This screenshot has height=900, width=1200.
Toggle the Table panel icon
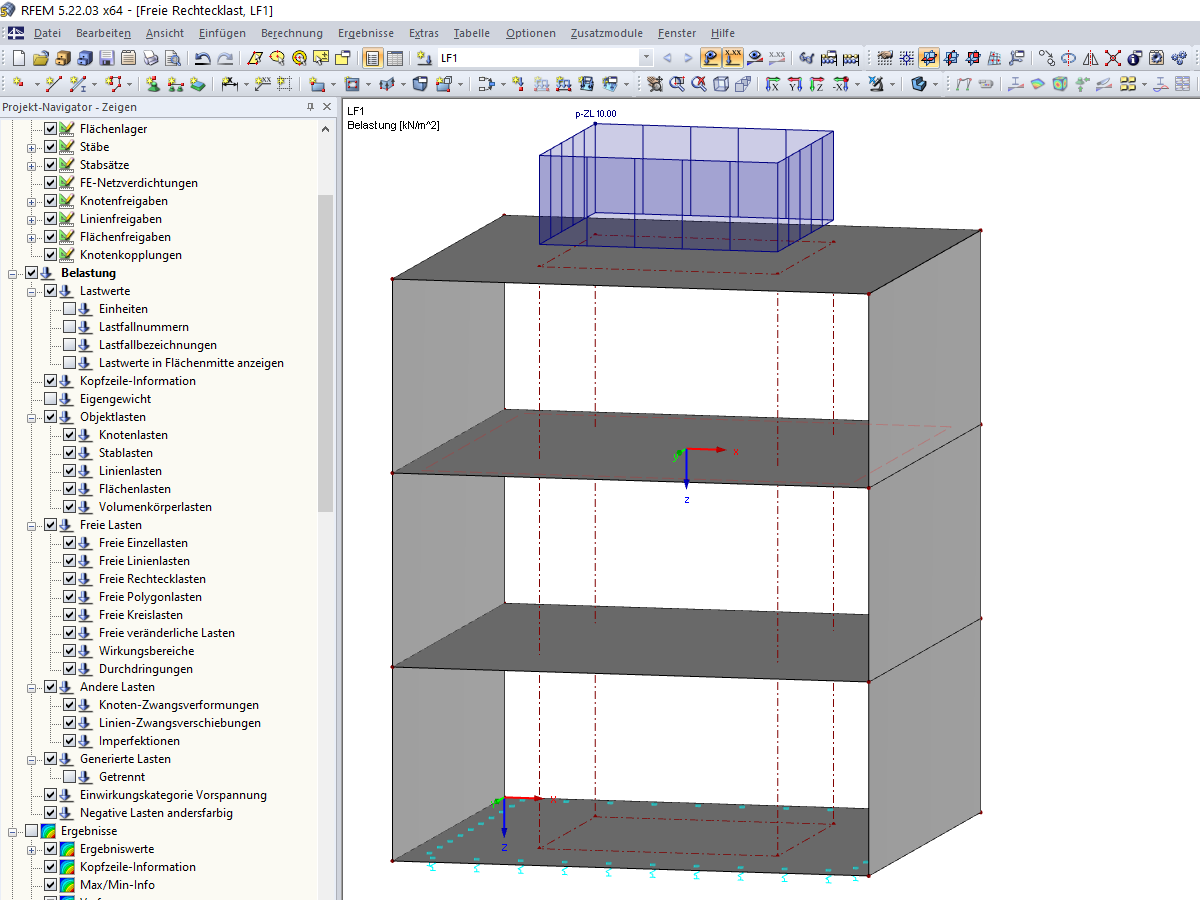click(x=395, y=58)
